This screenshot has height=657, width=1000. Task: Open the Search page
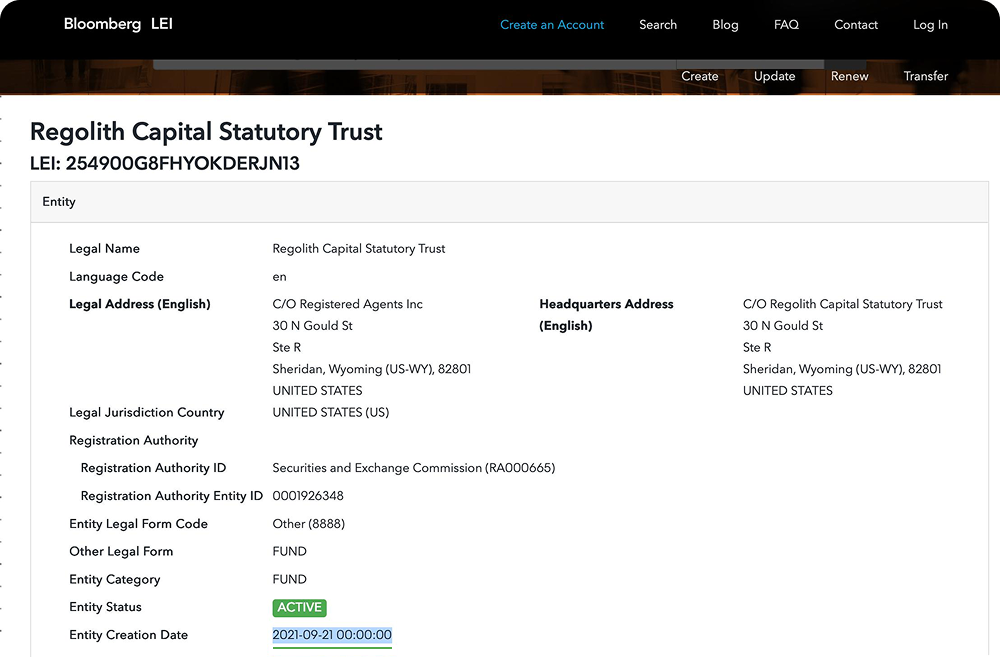(x=658, y=25)
